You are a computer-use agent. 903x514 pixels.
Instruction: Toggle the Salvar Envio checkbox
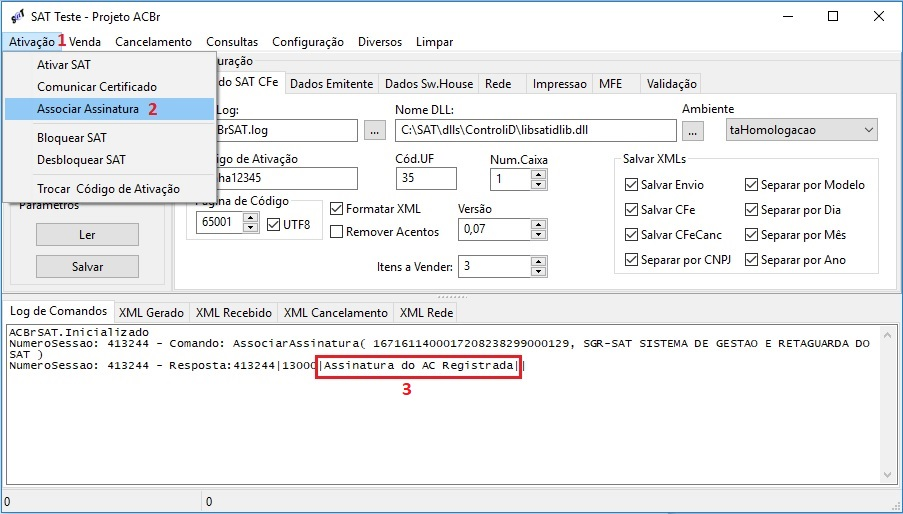[x=631, y=185]
